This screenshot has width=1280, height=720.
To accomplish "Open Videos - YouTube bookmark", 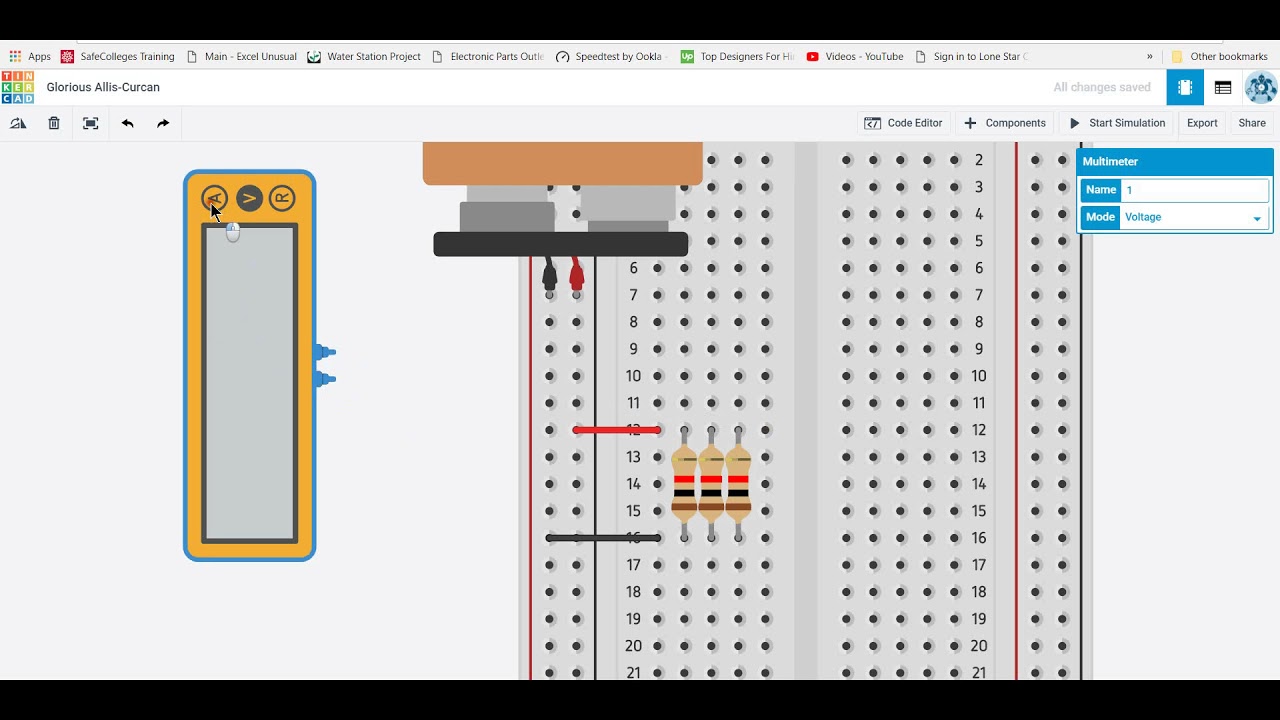I will (x=855, y=57).
